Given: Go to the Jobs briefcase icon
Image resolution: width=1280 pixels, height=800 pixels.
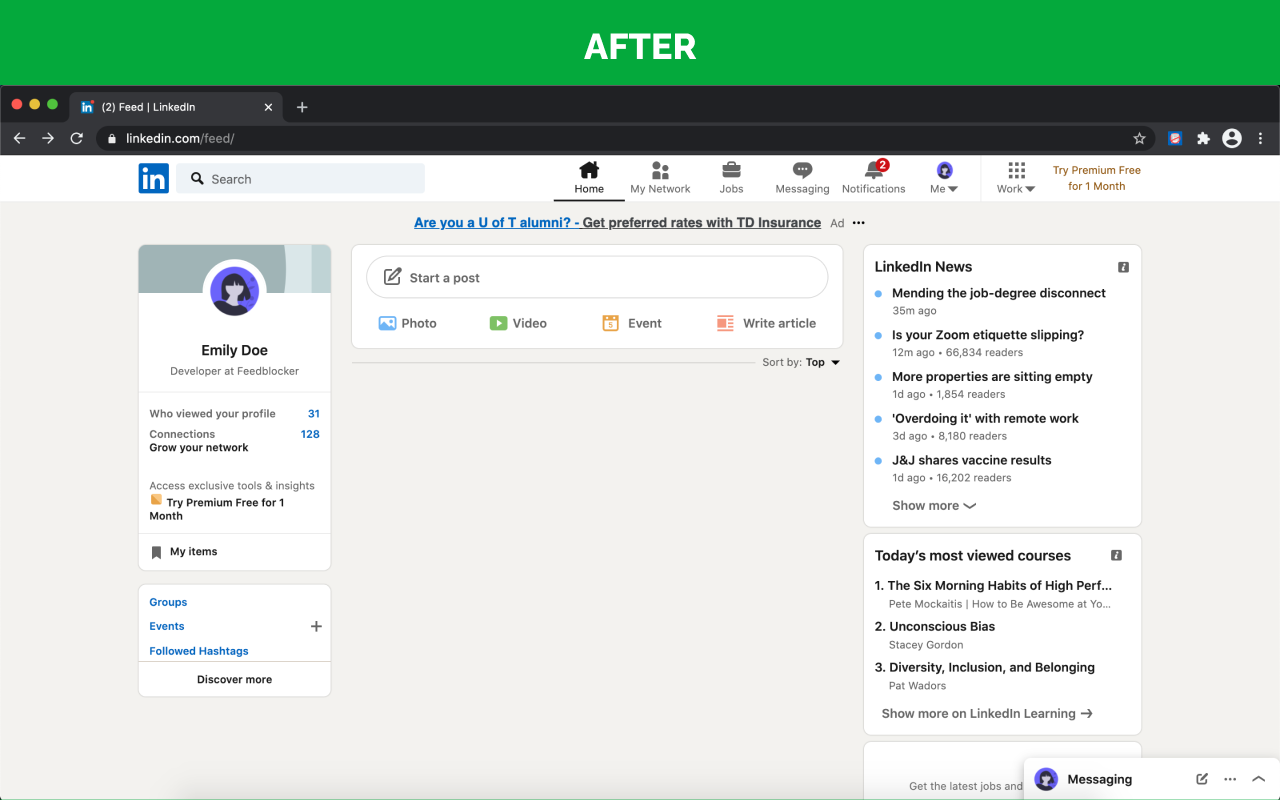Looking at the screenshot, I should coord(731,170).
